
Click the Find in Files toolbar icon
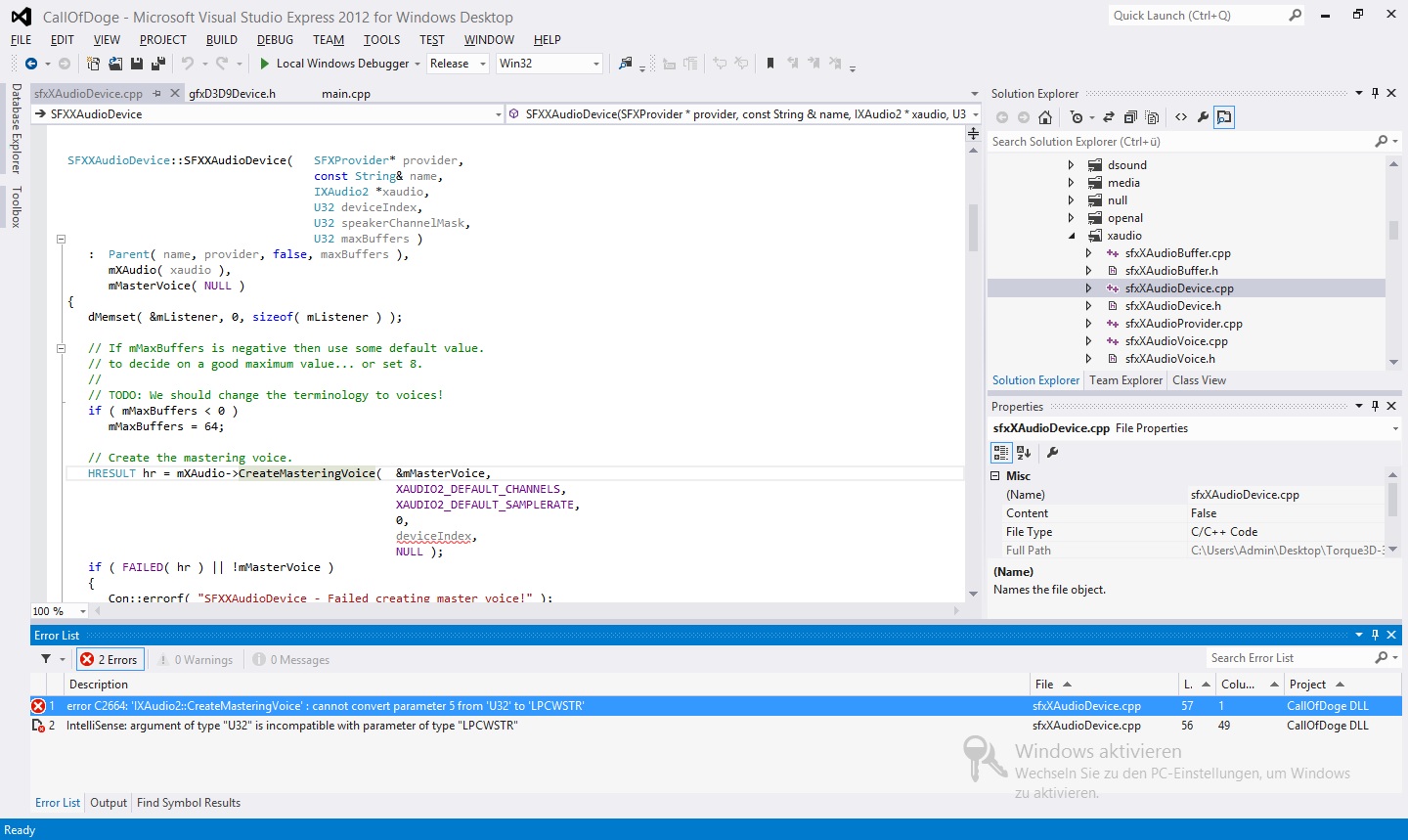[625, 64]
